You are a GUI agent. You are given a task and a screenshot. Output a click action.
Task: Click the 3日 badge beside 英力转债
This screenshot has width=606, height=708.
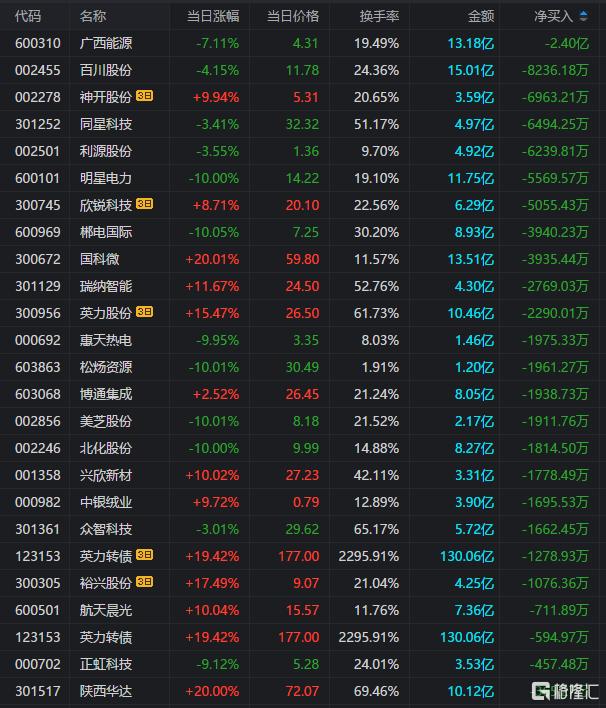click(x=145, y=555)
